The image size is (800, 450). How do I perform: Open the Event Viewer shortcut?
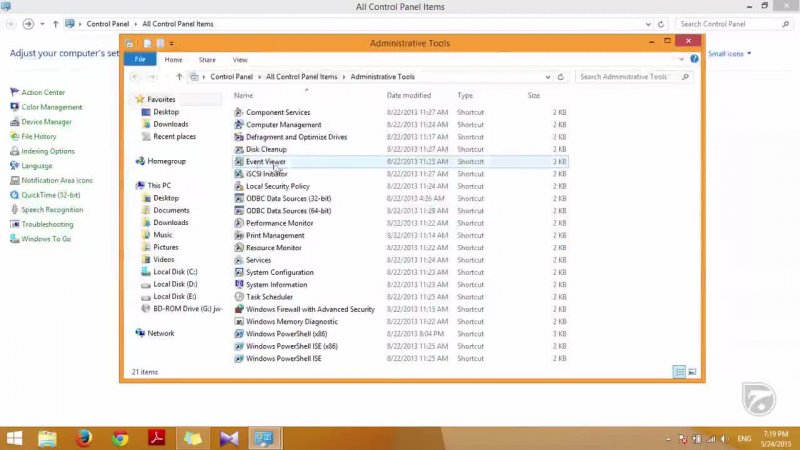coord(266,161)
